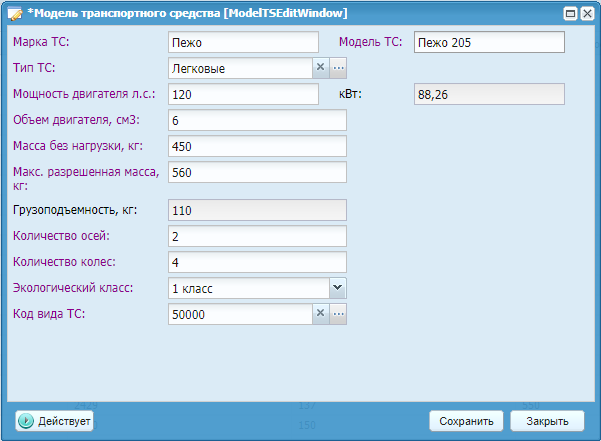
Task: Expand the Экологический класс dropdown
Action: point(338,288)
